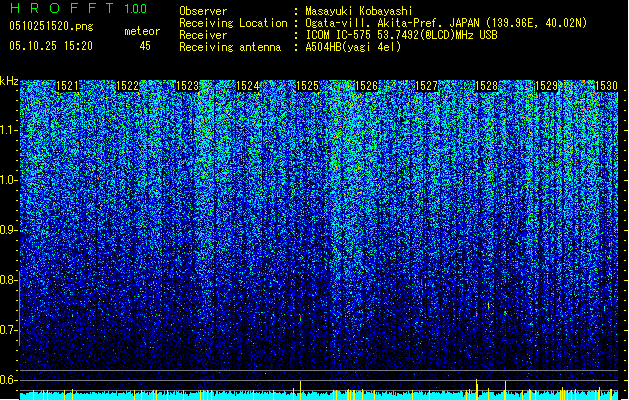This screenshot has height=400, width=629.
Task: Click the meteor label
Action: (142, 31)
